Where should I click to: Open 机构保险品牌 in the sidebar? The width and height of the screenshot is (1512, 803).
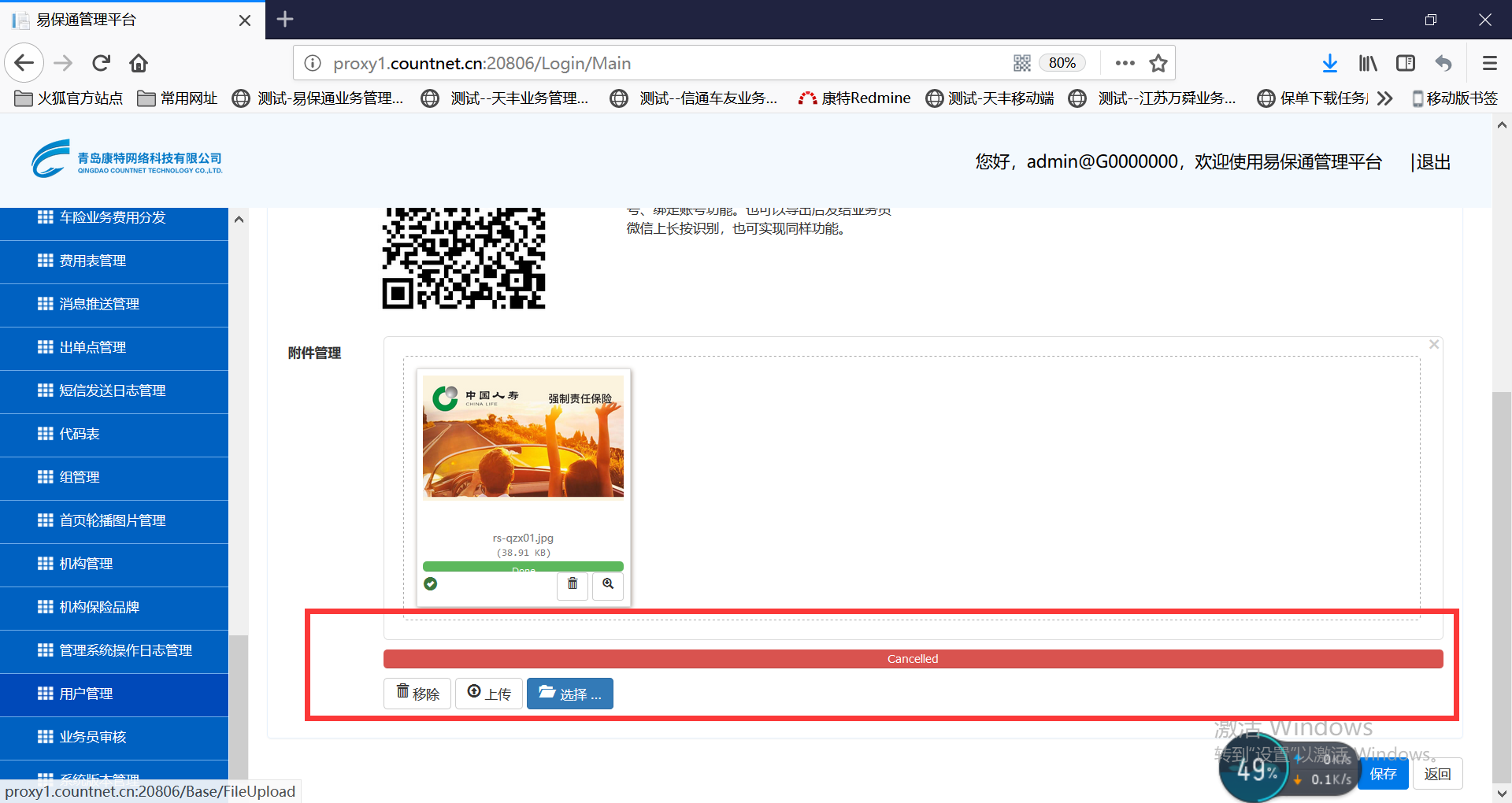click(x=114, y=608)
